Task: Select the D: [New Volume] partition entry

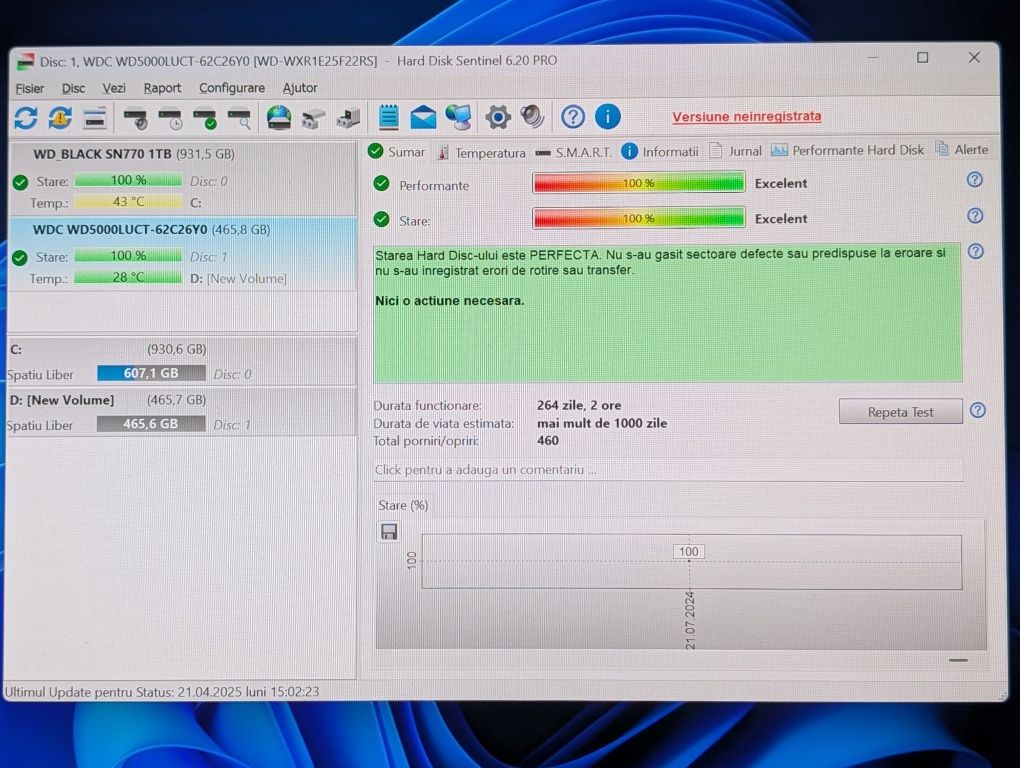Action: pyautogui.click(x=181, y=412)
